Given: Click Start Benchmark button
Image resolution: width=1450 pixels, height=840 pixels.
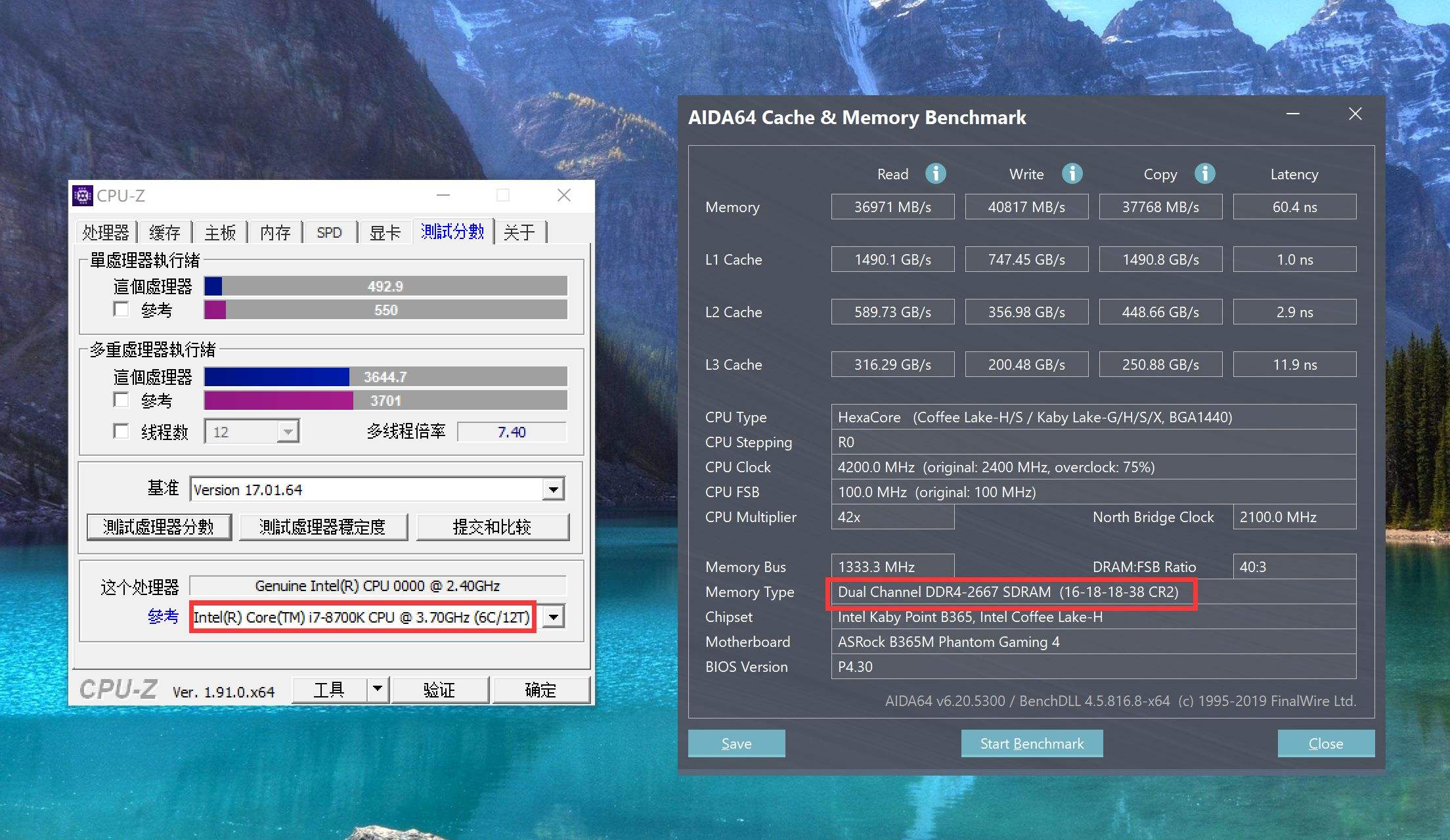Looking at the screenshot, I should pos(1032,743).
